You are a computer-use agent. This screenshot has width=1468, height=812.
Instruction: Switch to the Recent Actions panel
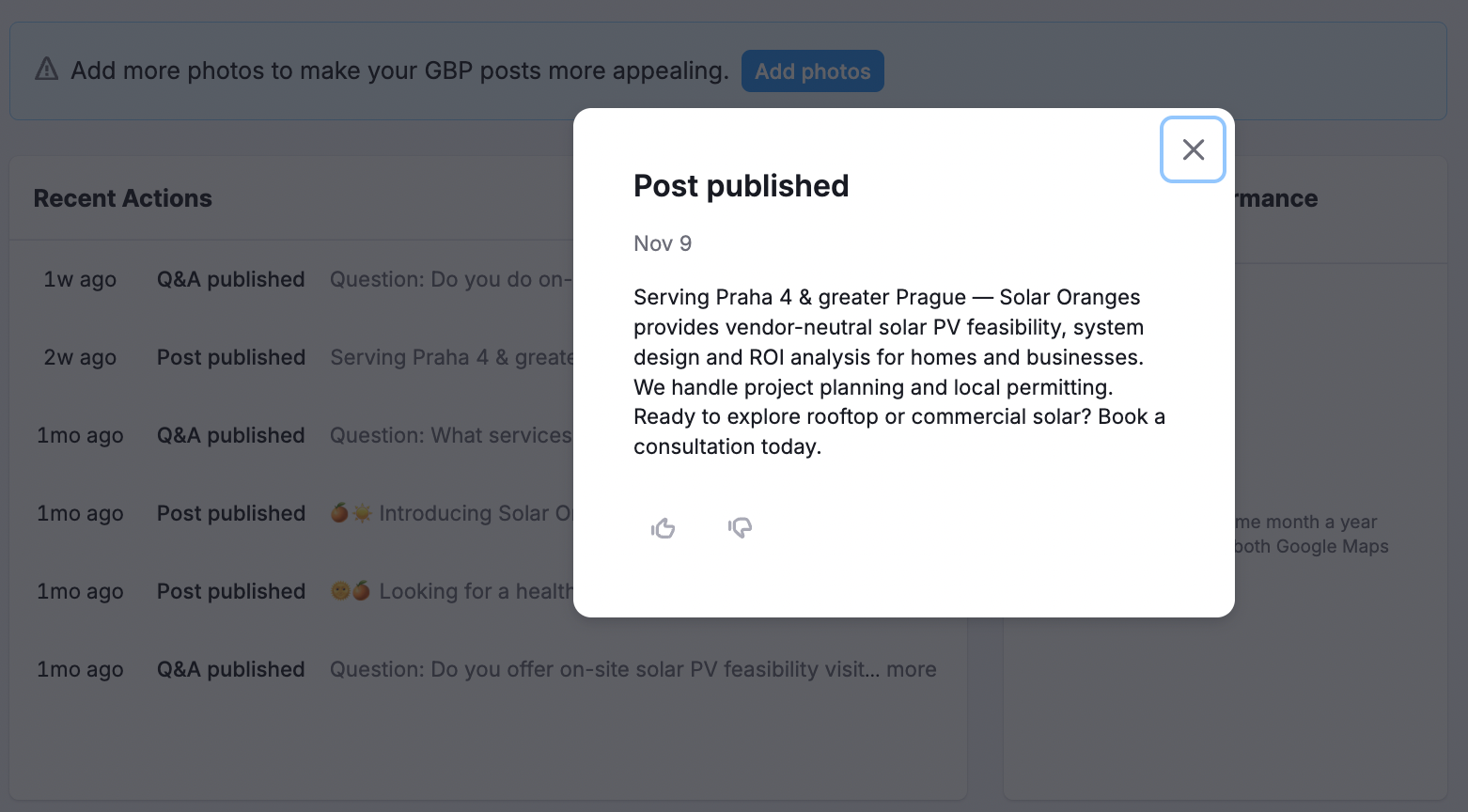(x=122, y=197)
